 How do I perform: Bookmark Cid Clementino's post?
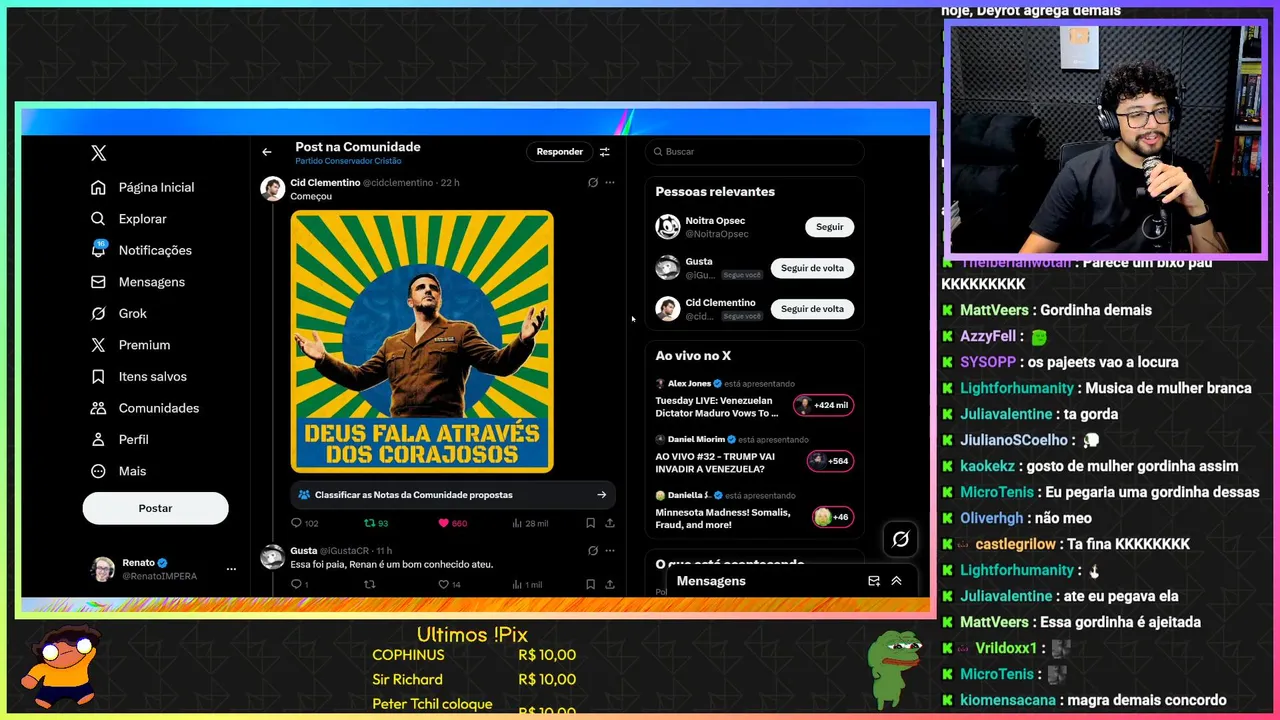coord(591,523)
